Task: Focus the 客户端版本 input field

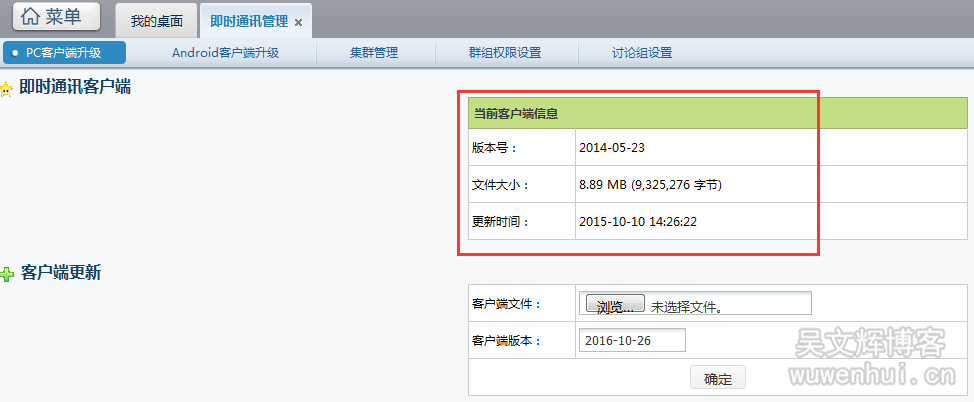Action: coord(632,341)
